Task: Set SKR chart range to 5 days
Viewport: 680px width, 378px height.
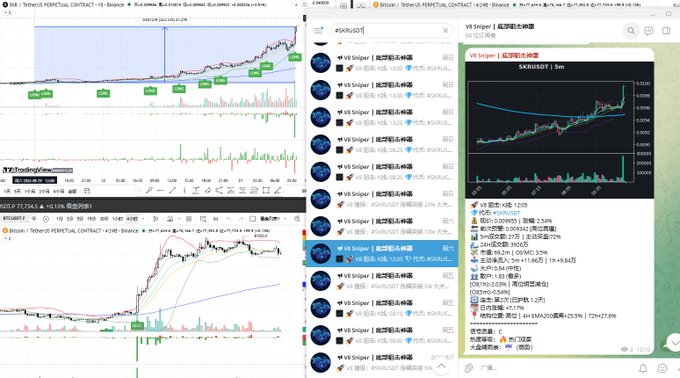Action: click(x=17, y=191)
